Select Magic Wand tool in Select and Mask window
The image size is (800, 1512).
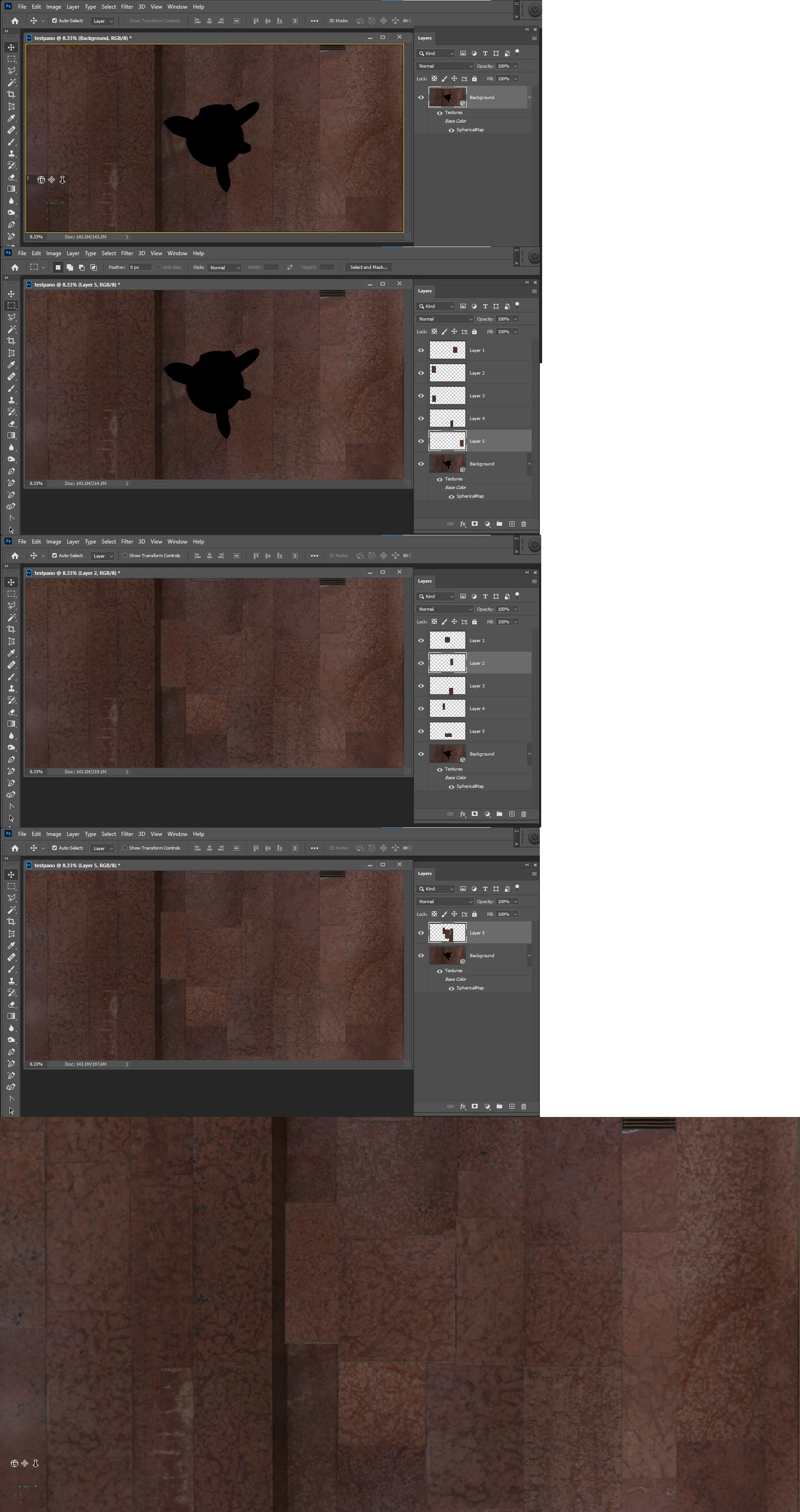click(11, 329)
